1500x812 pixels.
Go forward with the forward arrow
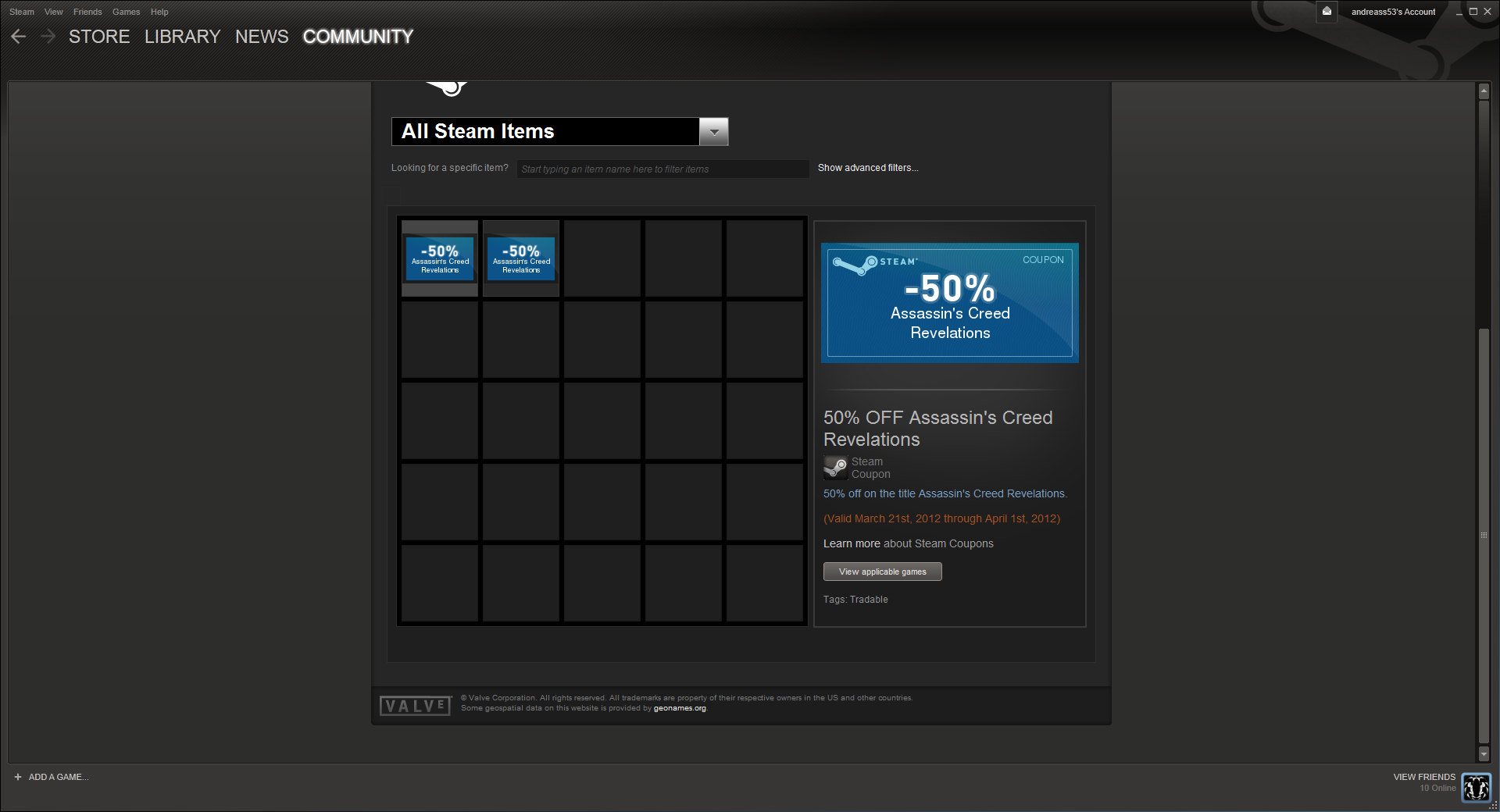coord(48,37)
